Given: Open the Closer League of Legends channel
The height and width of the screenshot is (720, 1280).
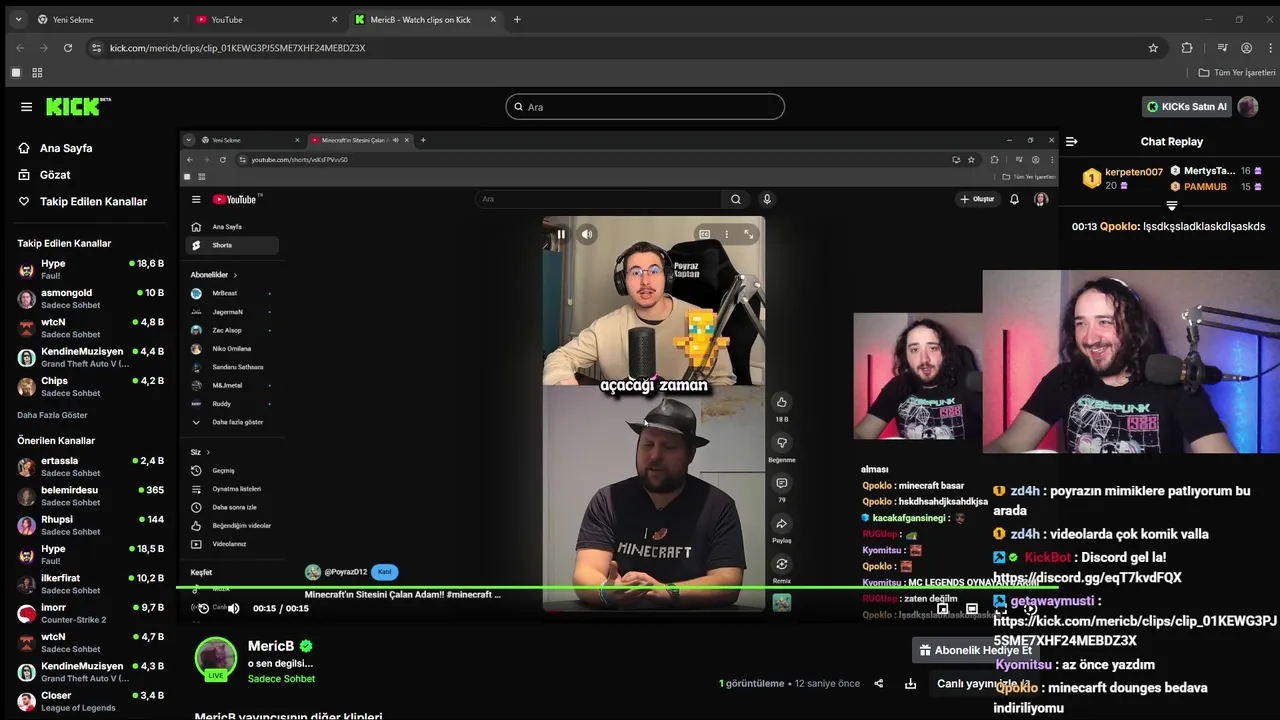Looking at the screenshot, I should pyautogui.click(x=90, y=701).
